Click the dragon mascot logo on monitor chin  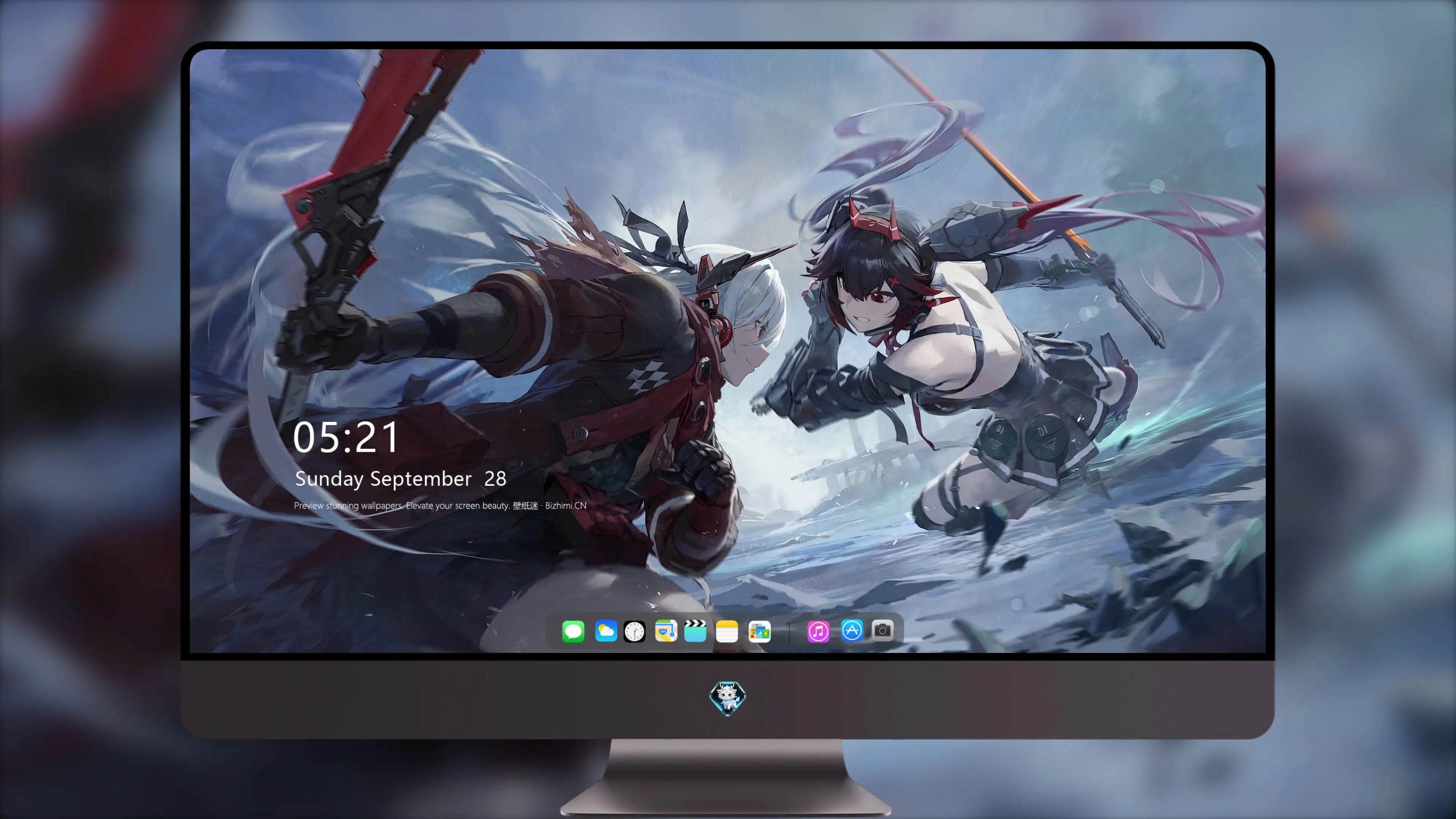point(728,698)
